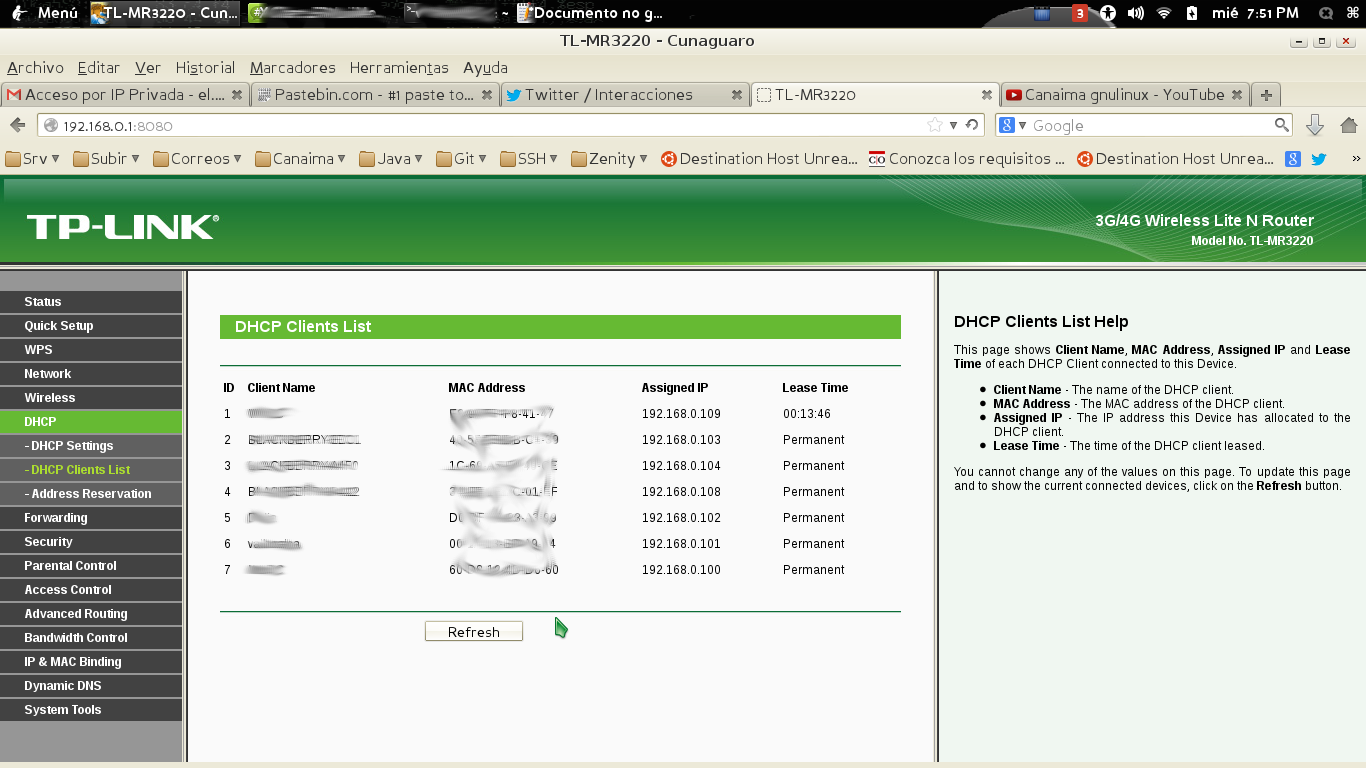Open the Security section
This screenshot has width=1366, height=768.
pyautogui.click(x=91, y=542)
